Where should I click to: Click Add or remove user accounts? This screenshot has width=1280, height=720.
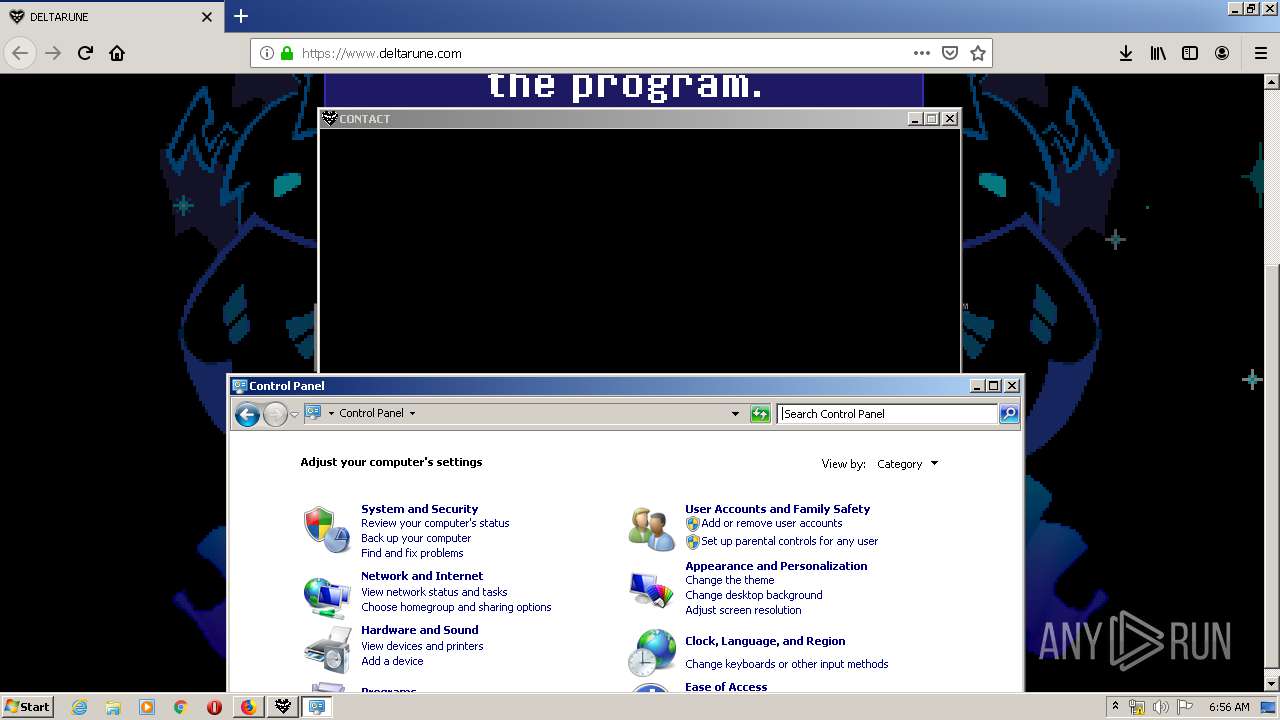tap(771, 523)
